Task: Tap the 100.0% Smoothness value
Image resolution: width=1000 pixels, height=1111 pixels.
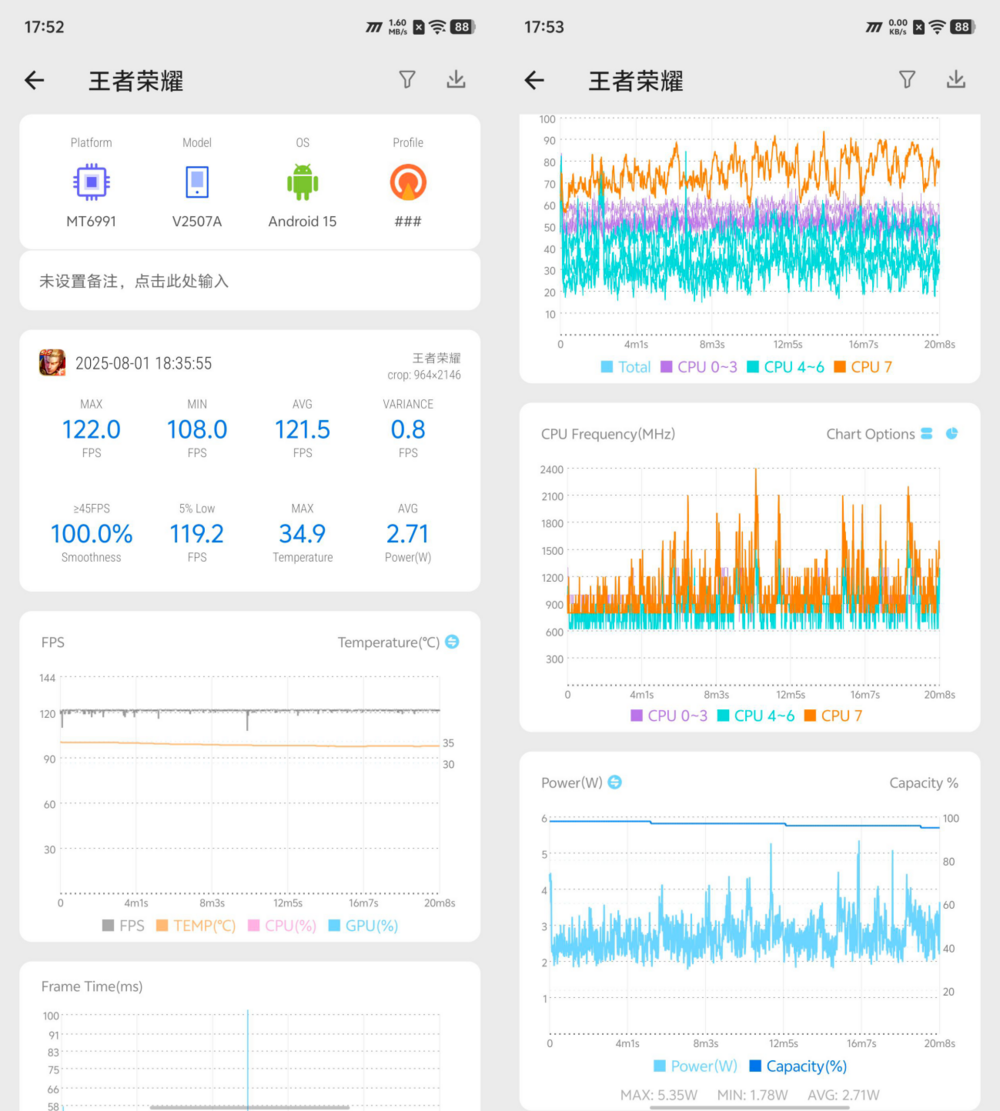Action: (x=91, y=534)
